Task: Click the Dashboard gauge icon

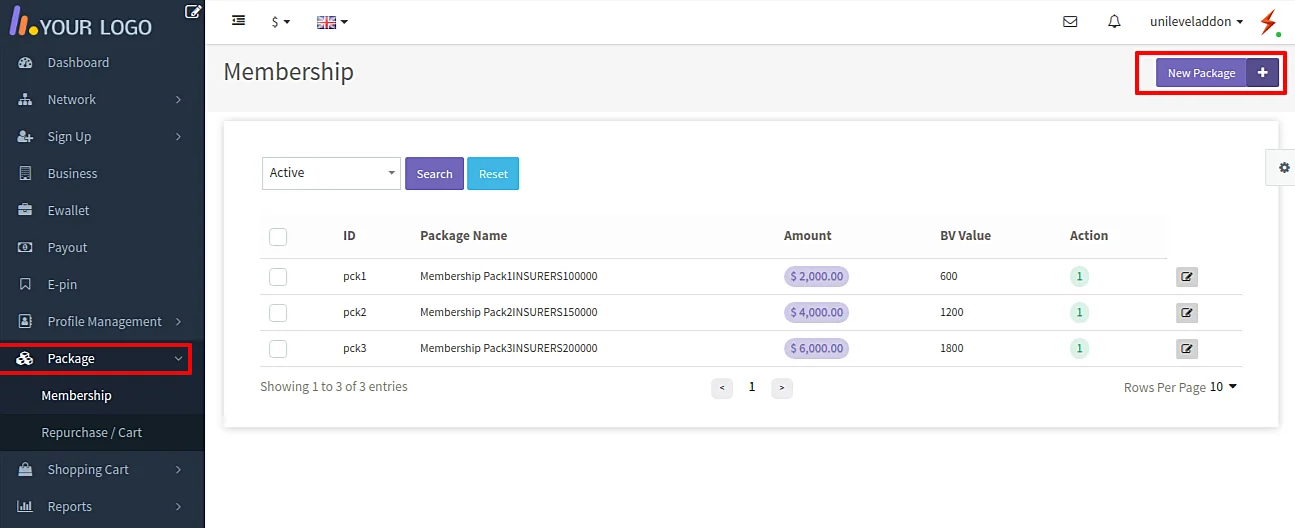Action: pyautogui.click(x=26, y=63)
